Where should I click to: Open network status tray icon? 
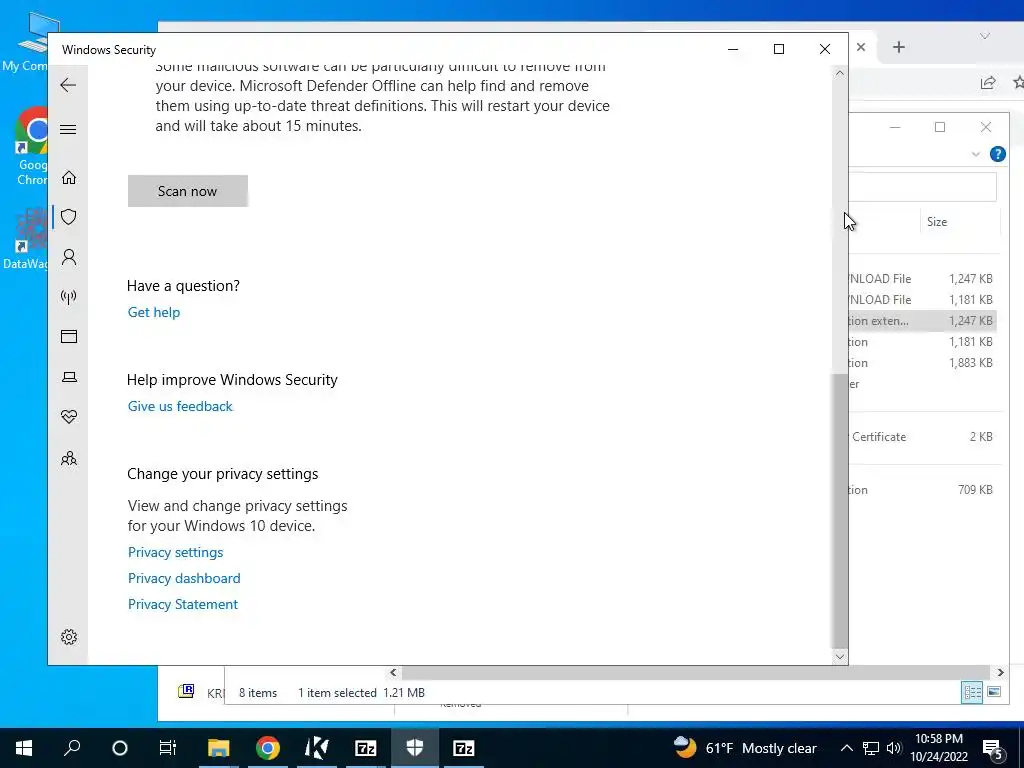[871, 748]
